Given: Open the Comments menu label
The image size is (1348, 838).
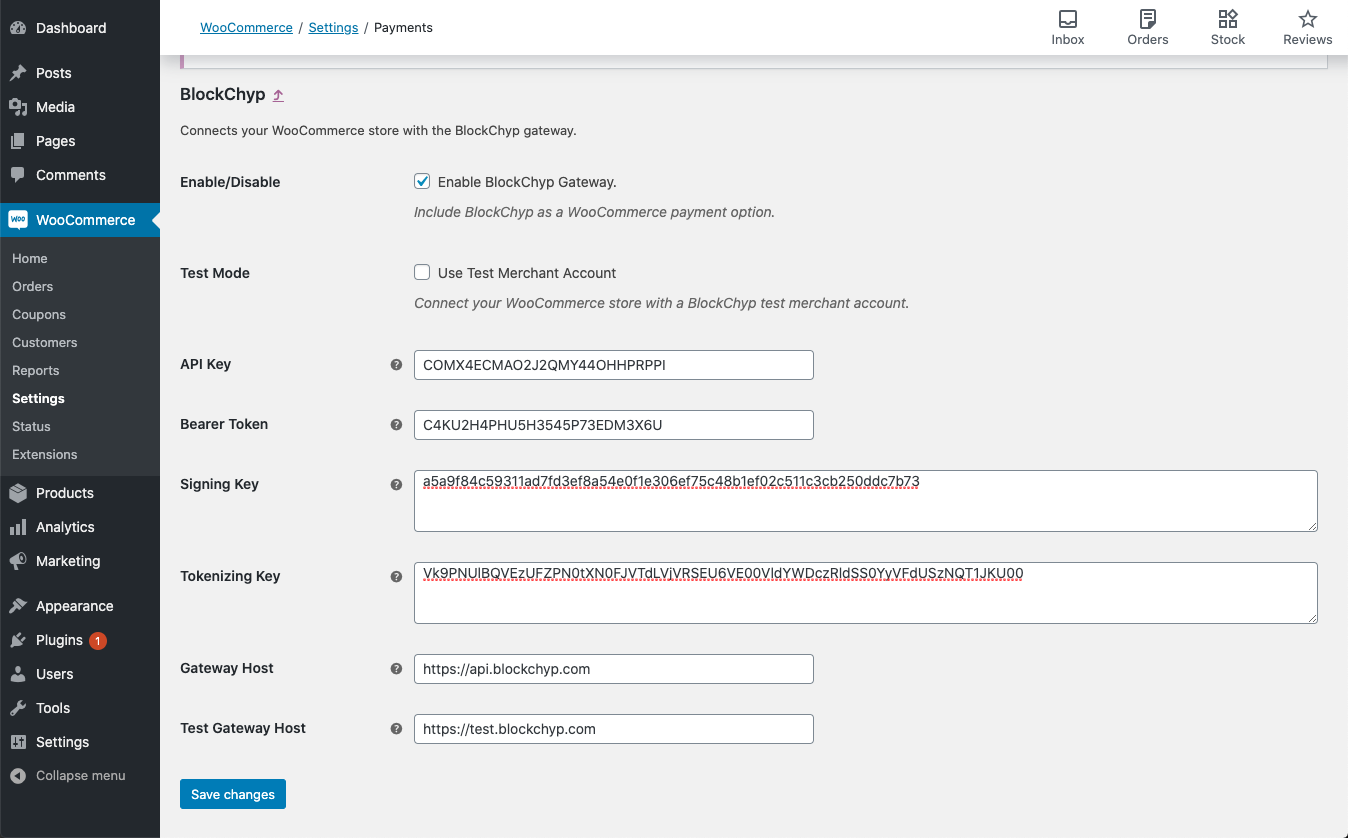Looking at the screenshot, I should pyautogui.click(x=71, y=175).
